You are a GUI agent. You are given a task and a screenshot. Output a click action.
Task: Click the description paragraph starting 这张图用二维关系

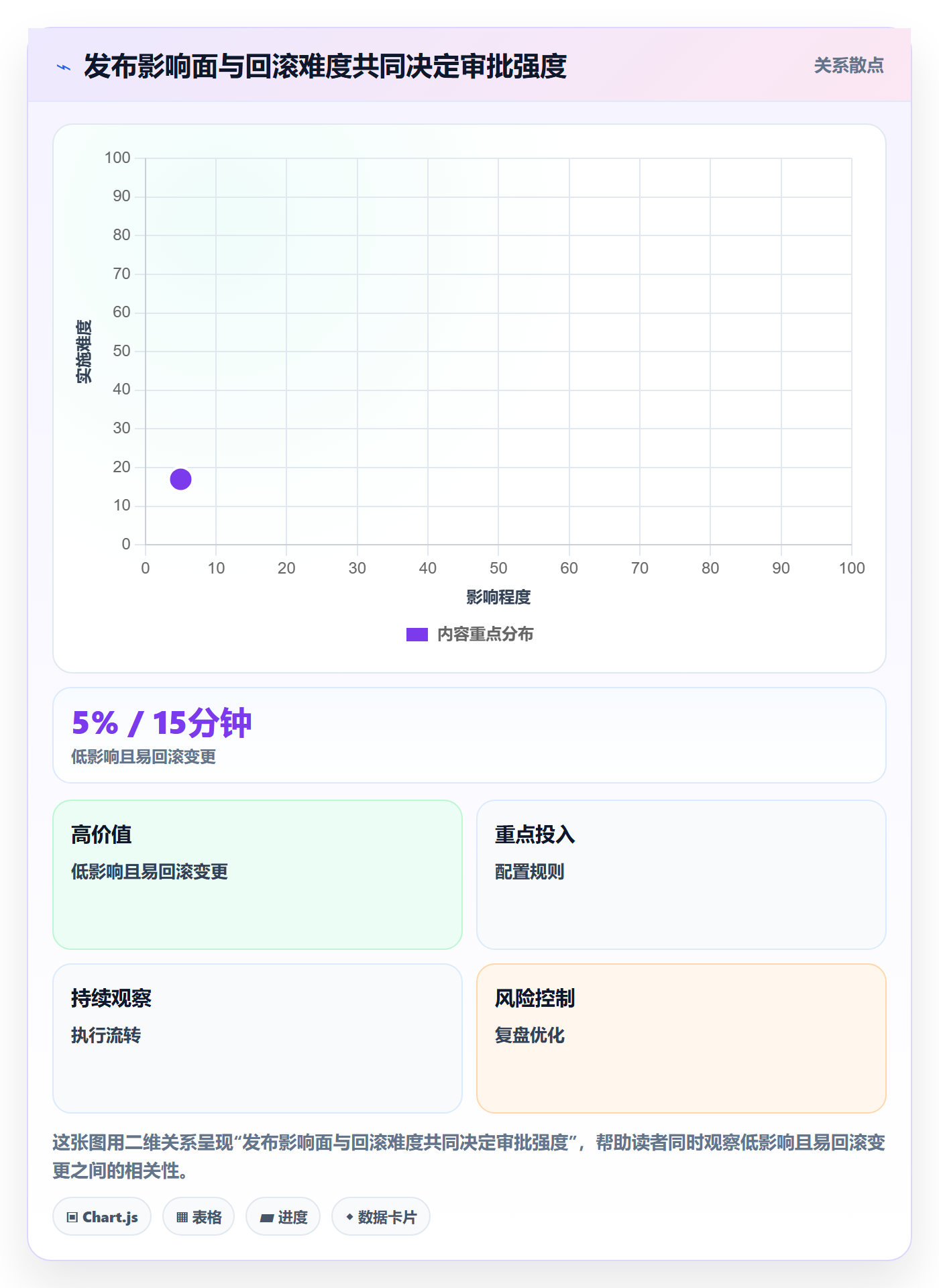[x=469, y=1156]
